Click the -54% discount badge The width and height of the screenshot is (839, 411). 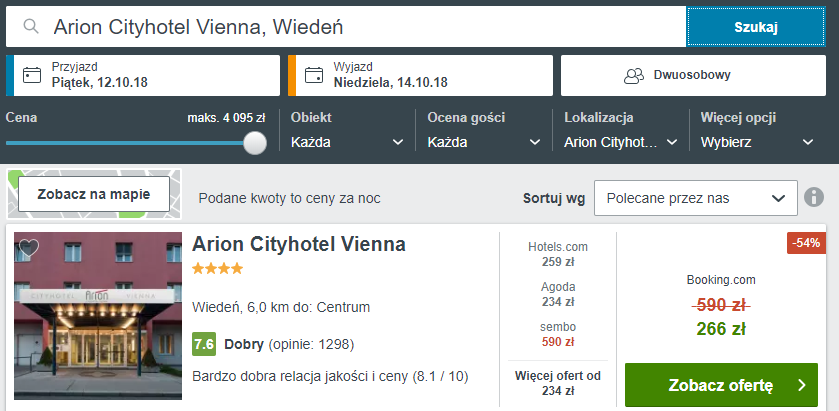point(806,243)
